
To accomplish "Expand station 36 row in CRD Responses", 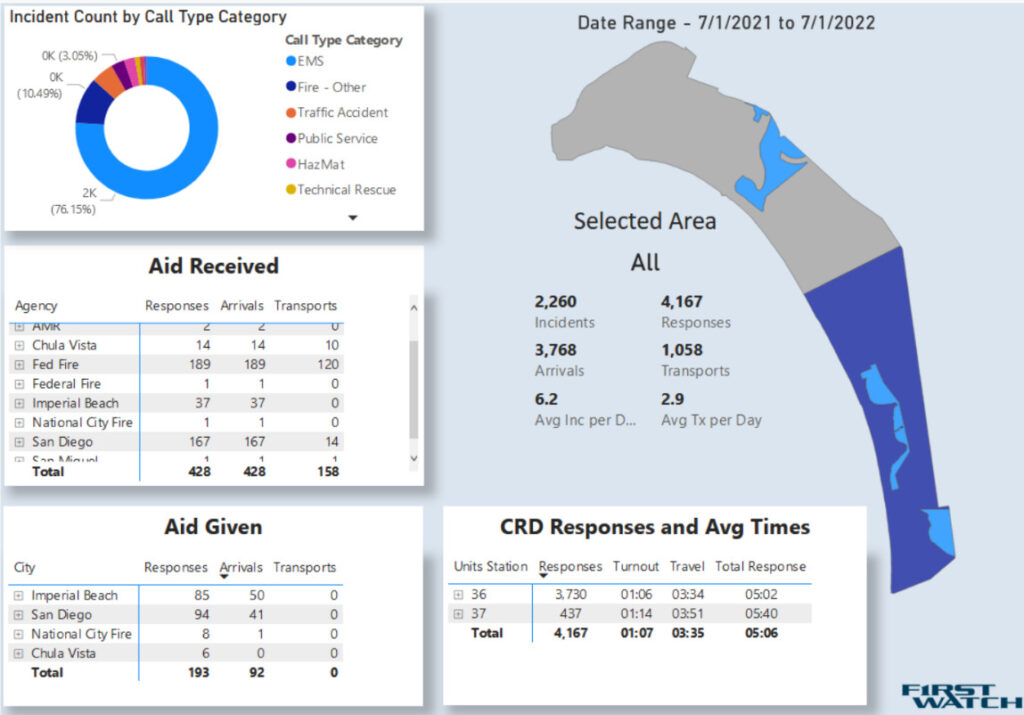I will 459,595.
